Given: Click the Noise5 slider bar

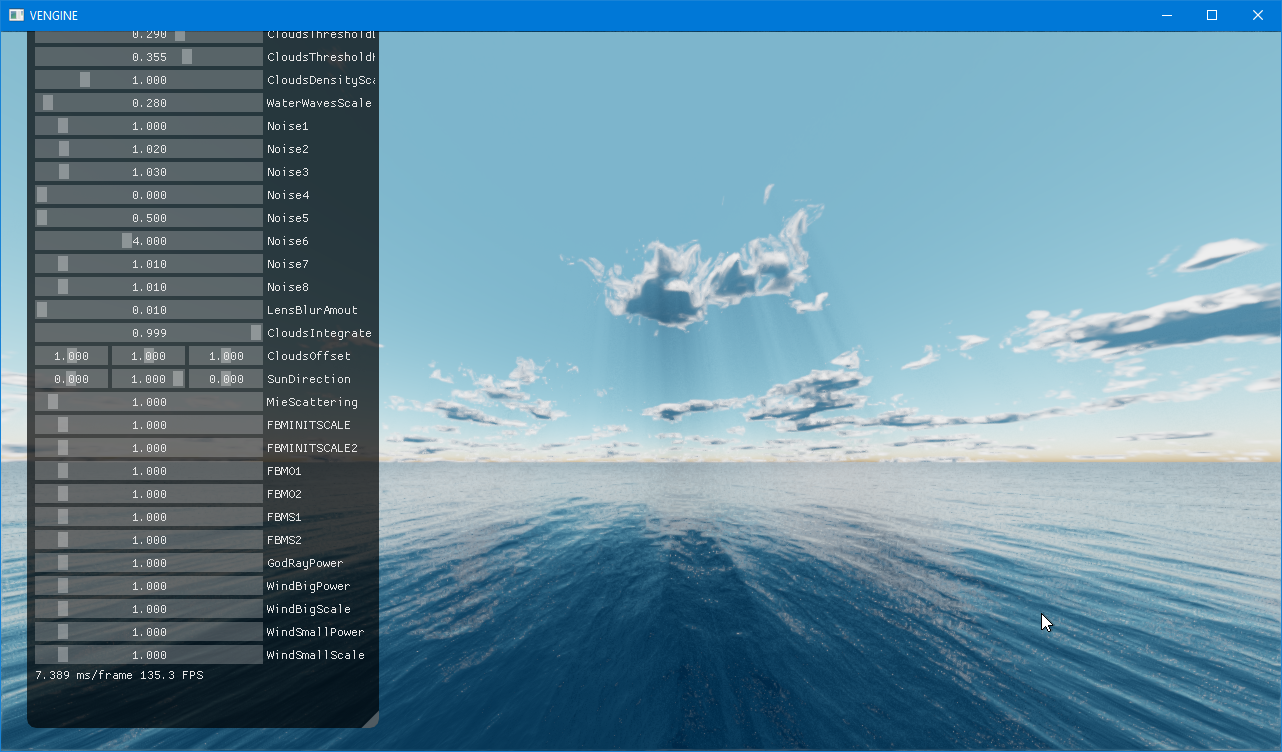Looking at the screenshot, I should (x=148, y=218).
